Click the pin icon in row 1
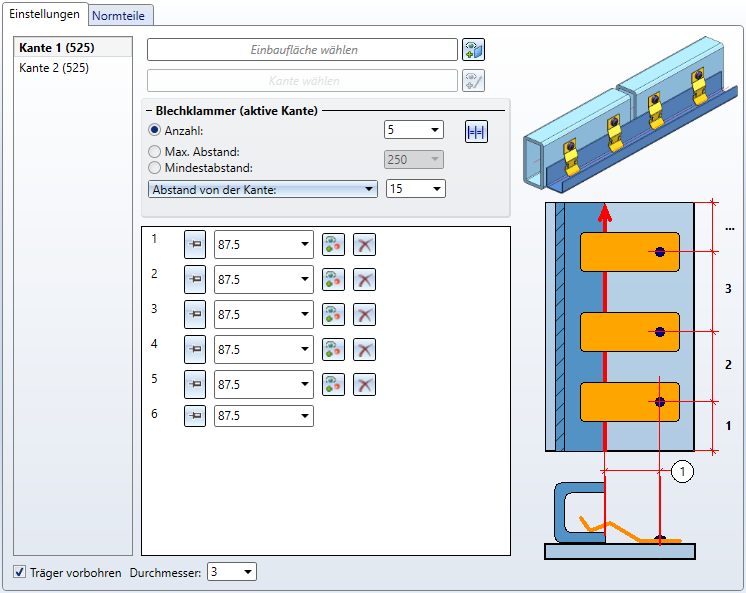The height and width of the screenshot is (593, 746). click(x=195, y=245)
